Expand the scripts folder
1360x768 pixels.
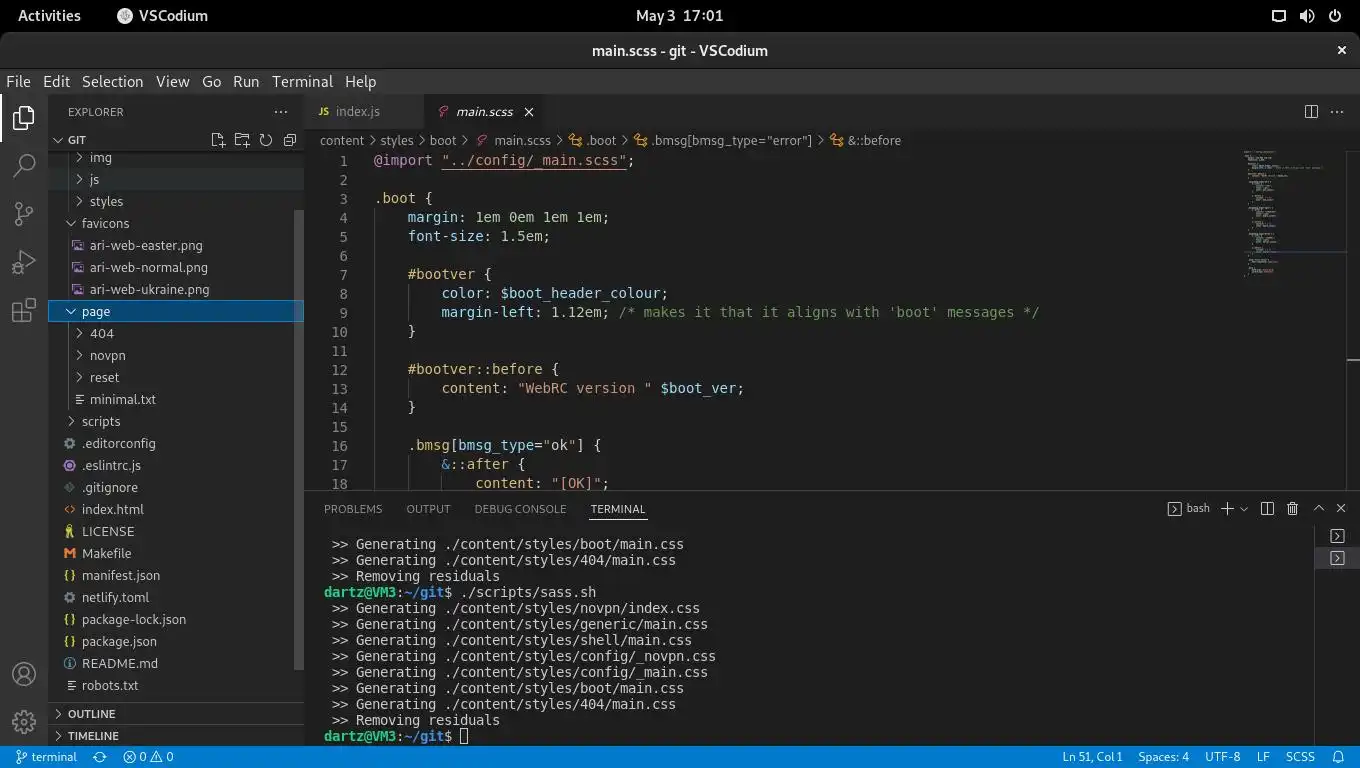(x=176, y=421)
